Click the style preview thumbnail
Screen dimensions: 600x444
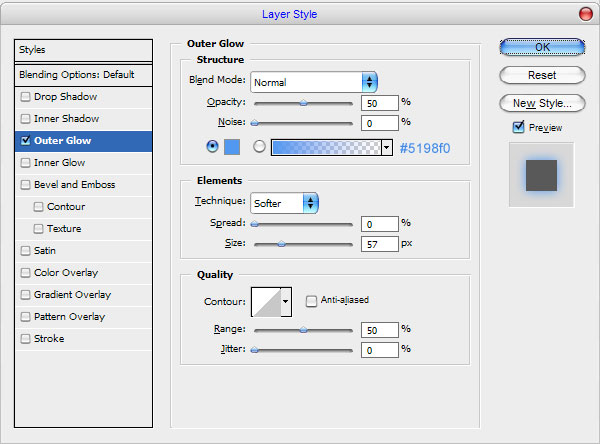541,175
